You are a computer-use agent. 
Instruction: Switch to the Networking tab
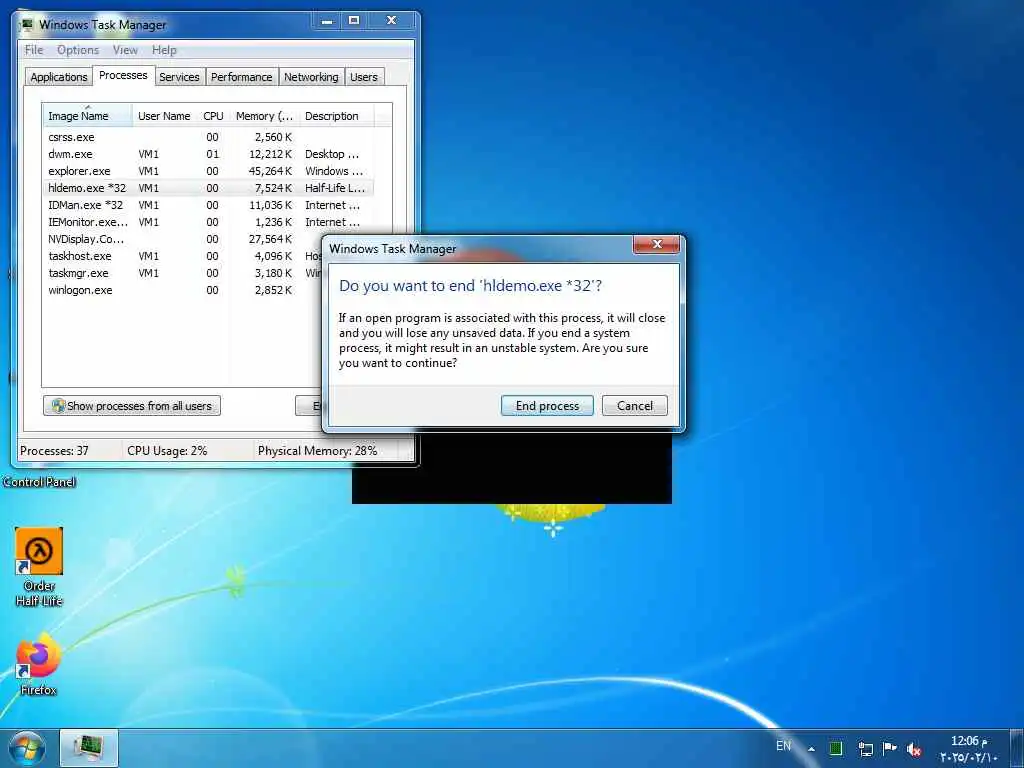point(311,77)
